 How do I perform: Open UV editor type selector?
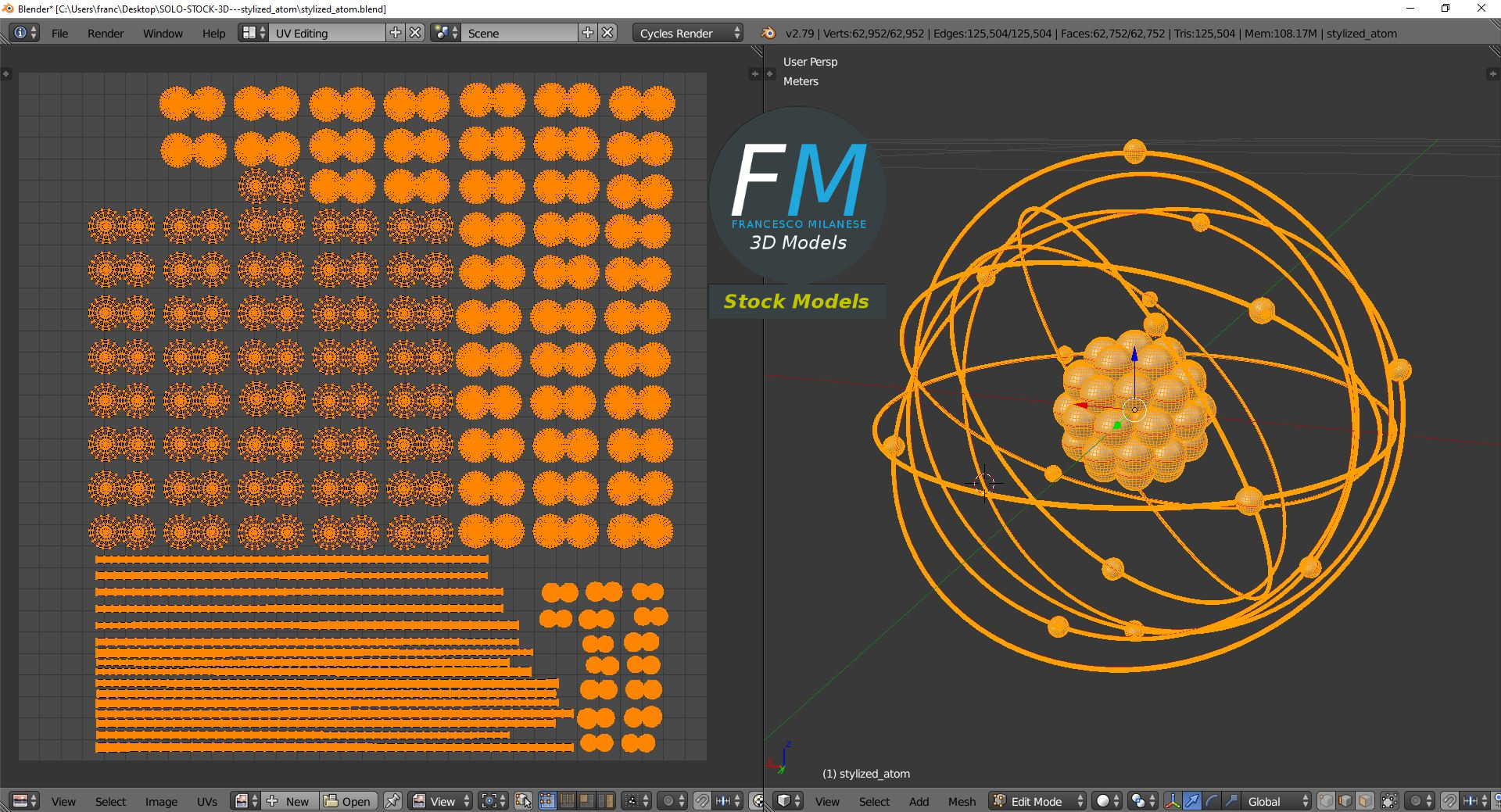24,801
